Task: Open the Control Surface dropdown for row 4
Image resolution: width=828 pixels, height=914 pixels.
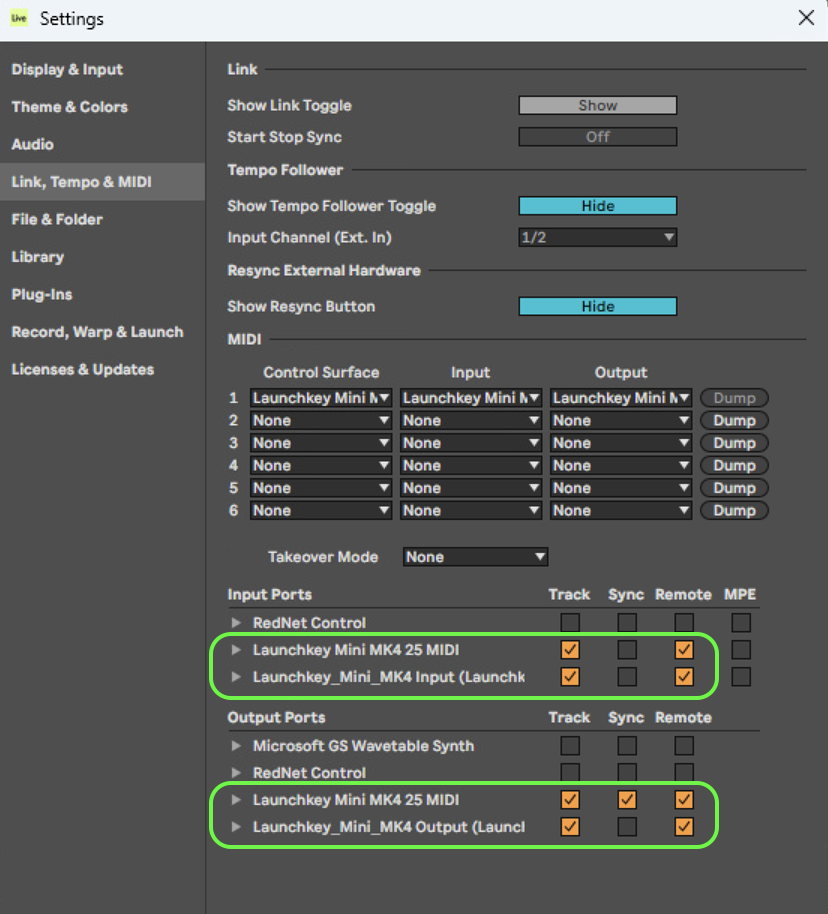Action: (321, 465)
